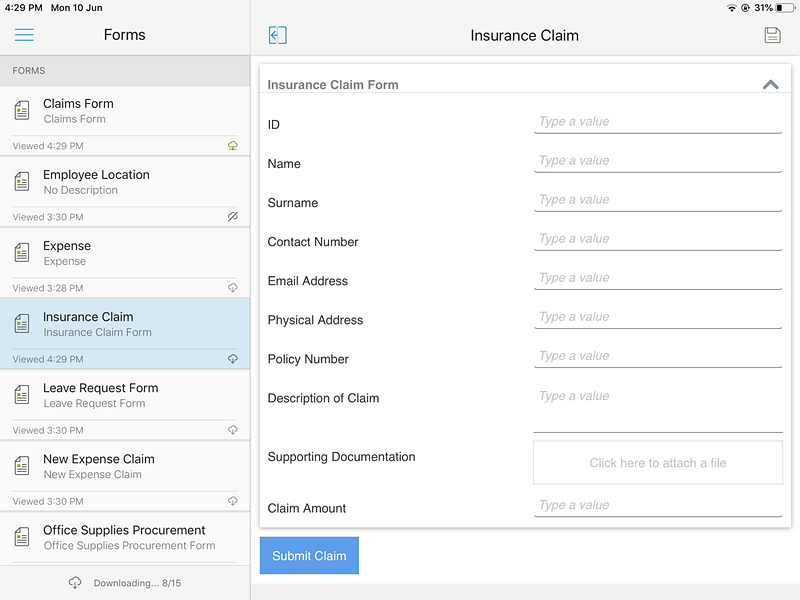Select Office Supplies Procurement form
This screenshot has height=600, width=800.
coord(125,538)
